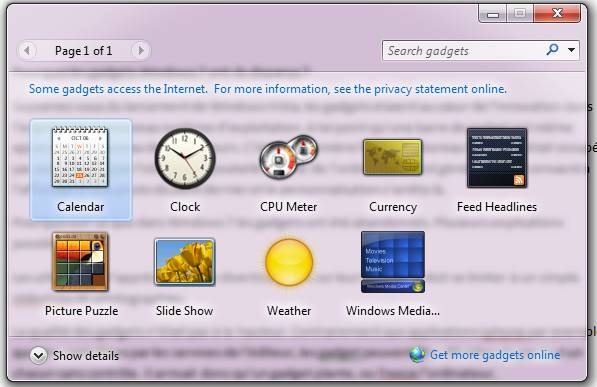597x387 pixels.
Task: Click the Clock label text
Action: [185, 207]
